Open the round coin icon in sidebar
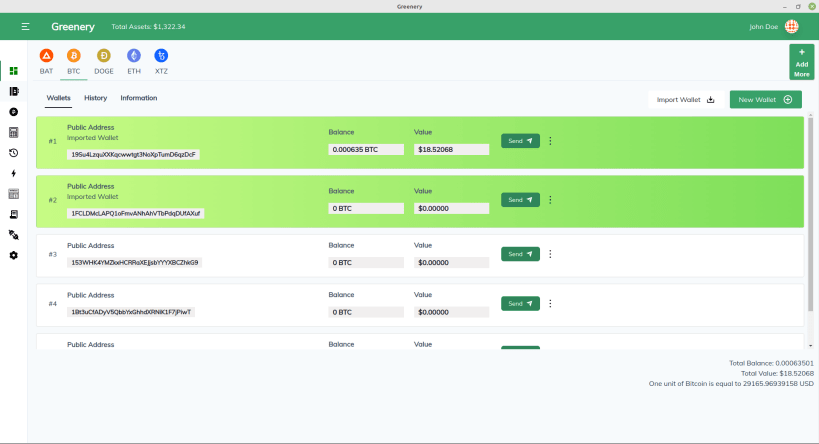Image resolution: width=819 pixels, height=444 pixels. click(14, 112)
